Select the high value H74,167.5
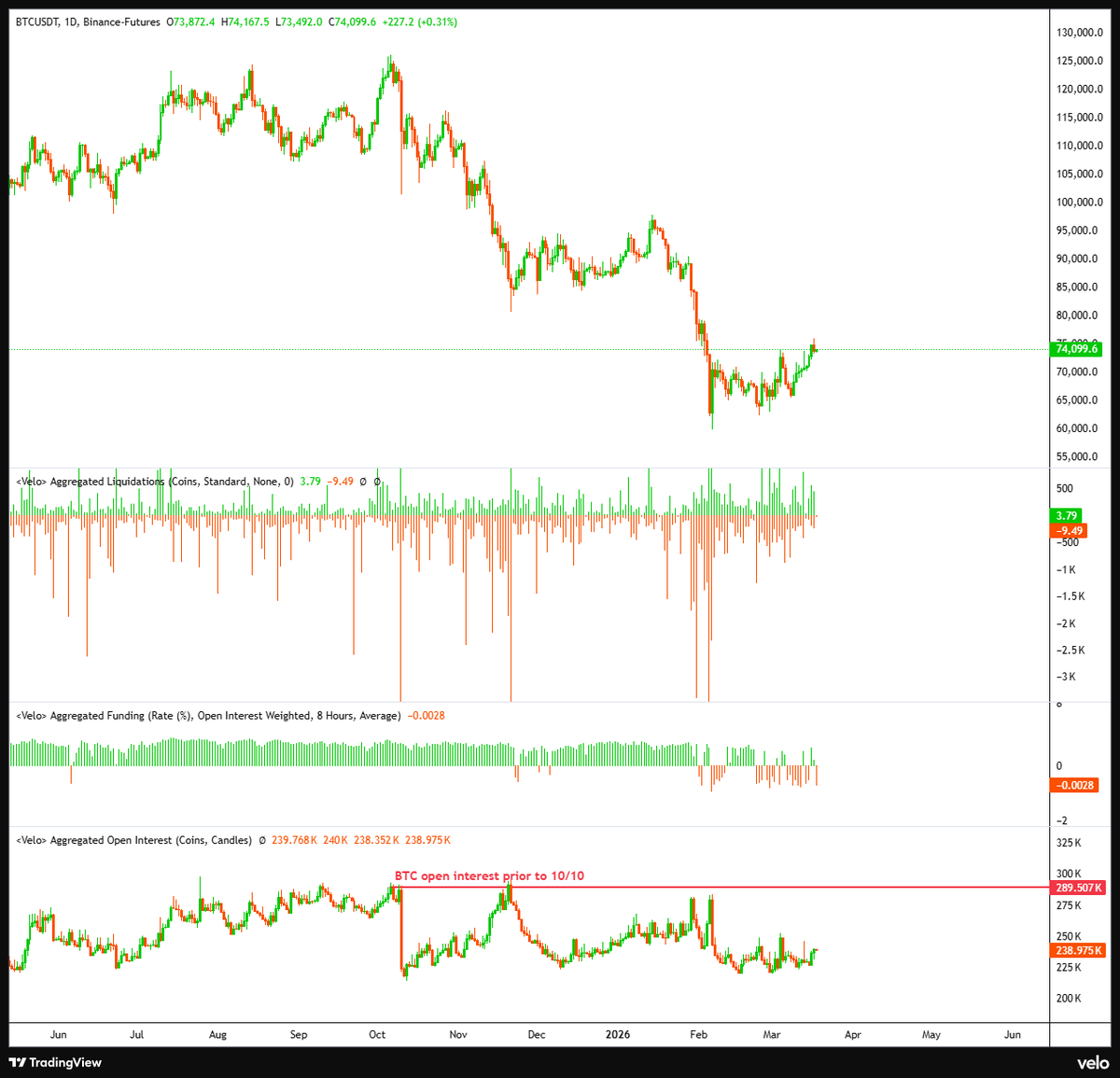The image size is (1120, 1078). (x=245, y=21)
